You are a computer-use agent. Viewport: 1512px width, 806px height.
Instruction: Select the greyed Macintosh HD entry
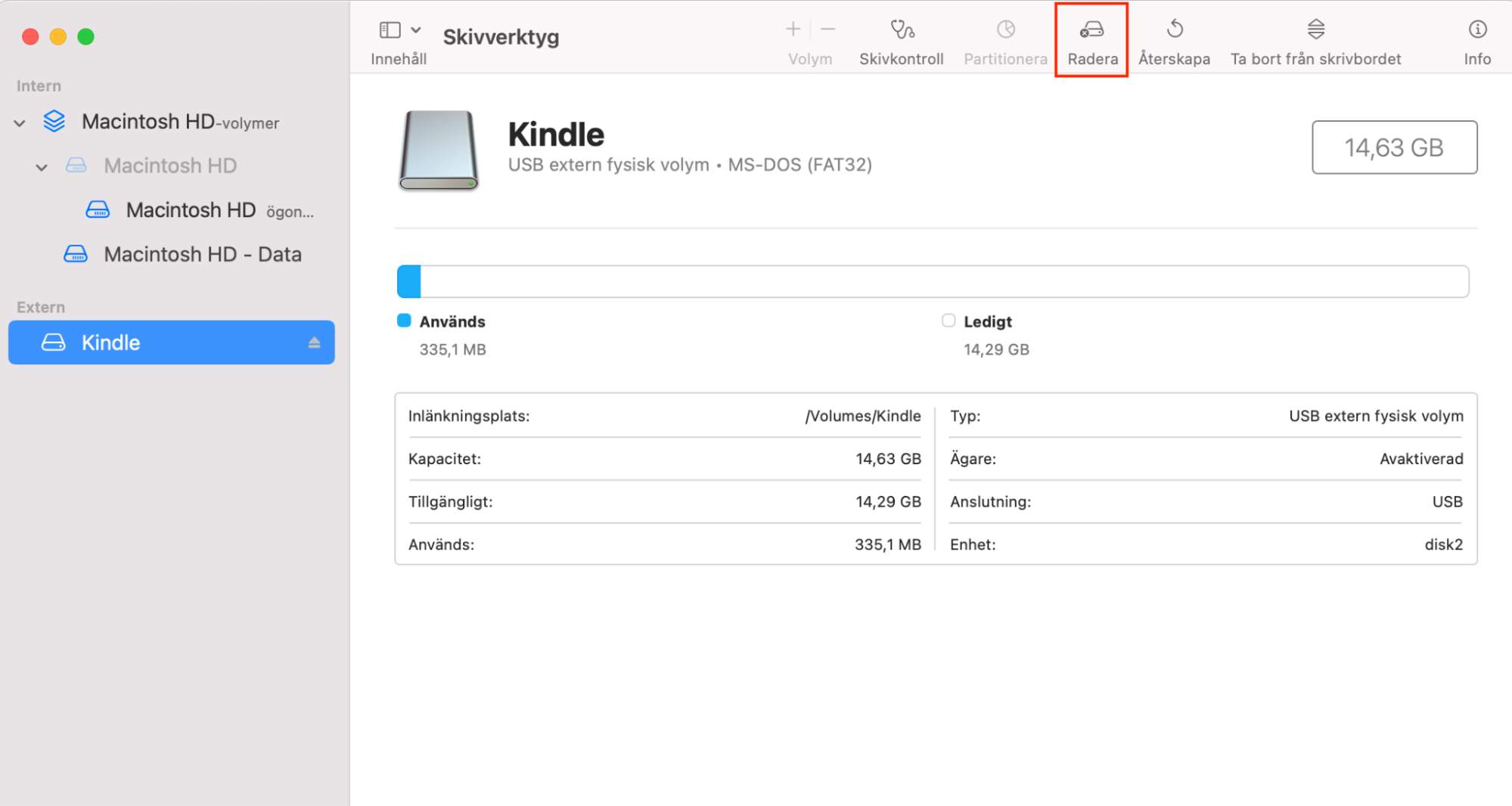click(x=170, y=166)
